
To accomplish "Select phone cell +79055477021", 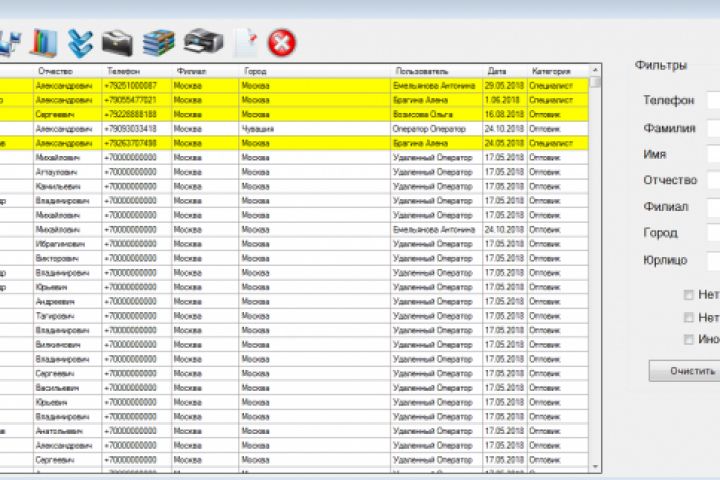I will click(136, 100).
